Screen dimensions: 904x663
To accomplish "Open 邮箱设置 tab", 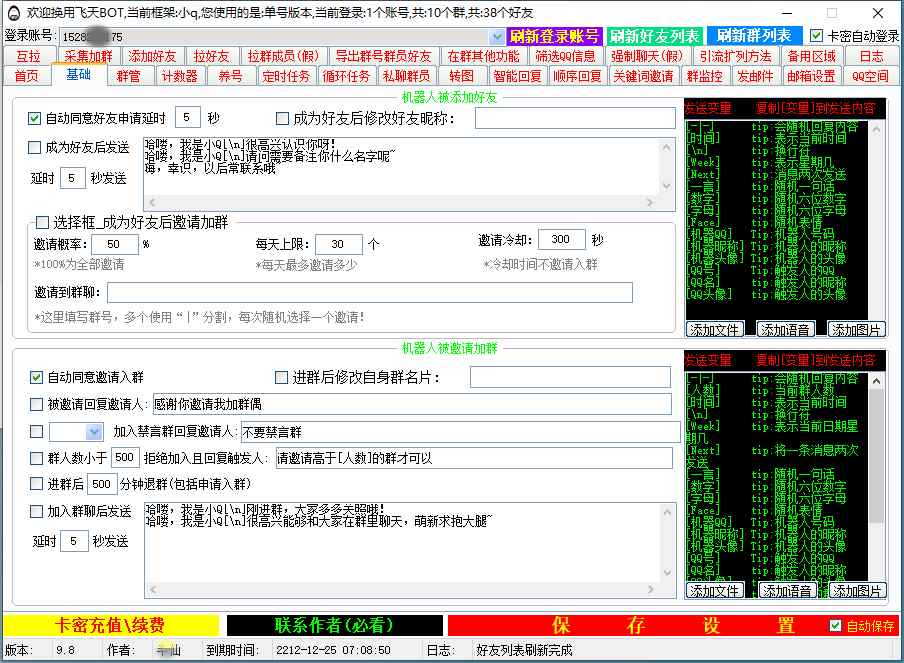I will (x=811, y=76).
